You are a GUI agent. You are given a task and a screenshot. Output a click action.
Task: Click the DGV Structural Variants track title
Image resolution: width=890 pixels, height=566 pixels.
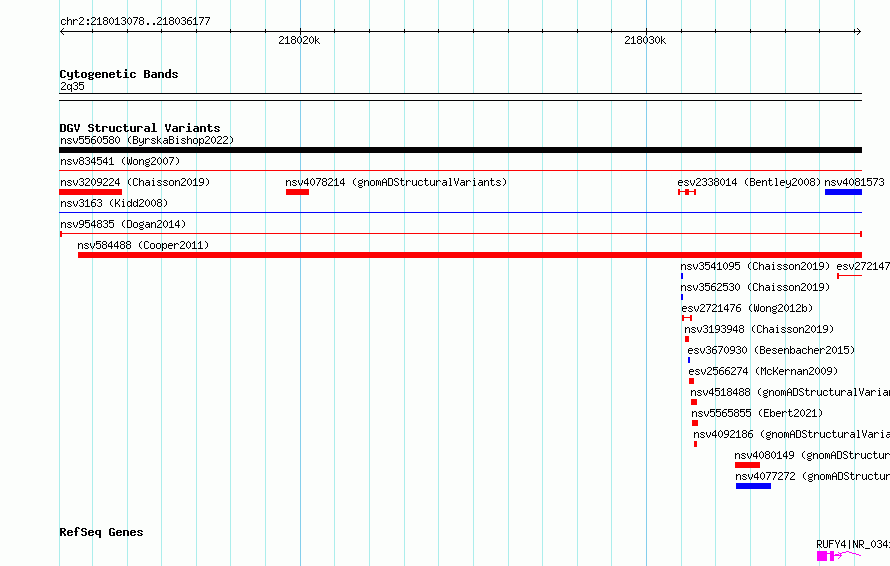(x=140, y=128)
